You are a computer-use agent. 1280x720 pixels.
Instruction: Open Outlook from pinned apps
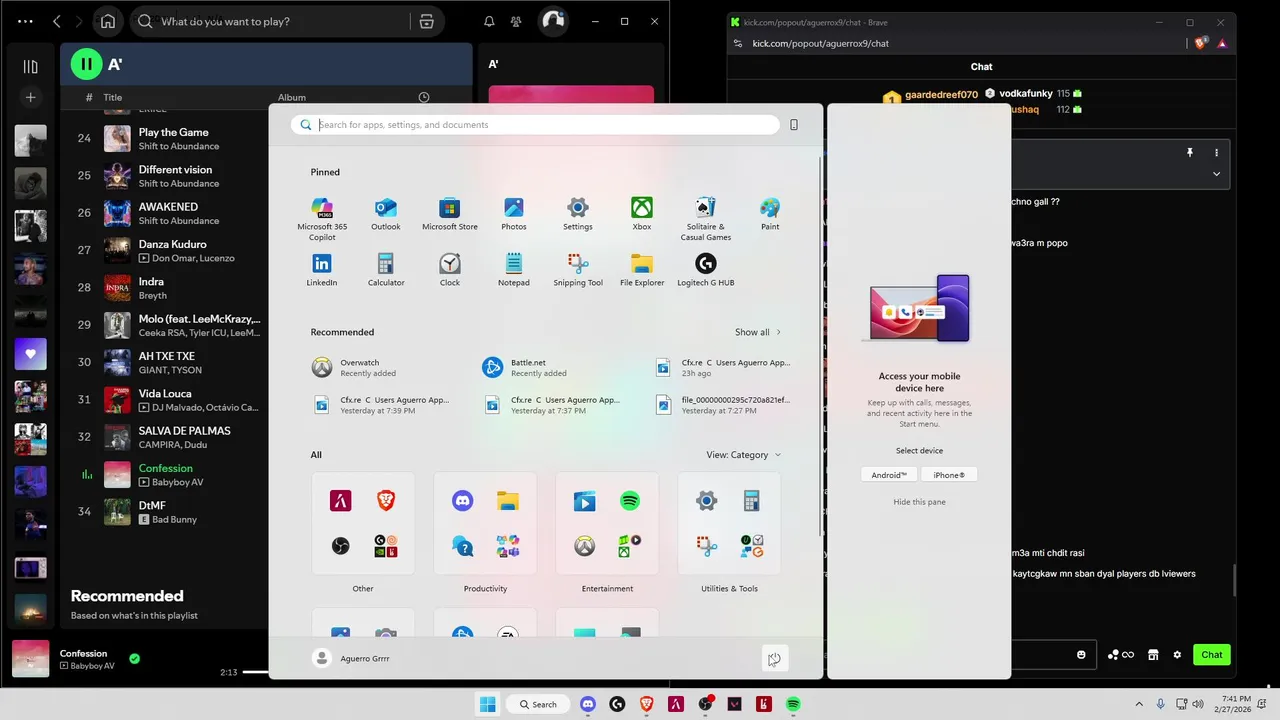click(x=386, y=214)
